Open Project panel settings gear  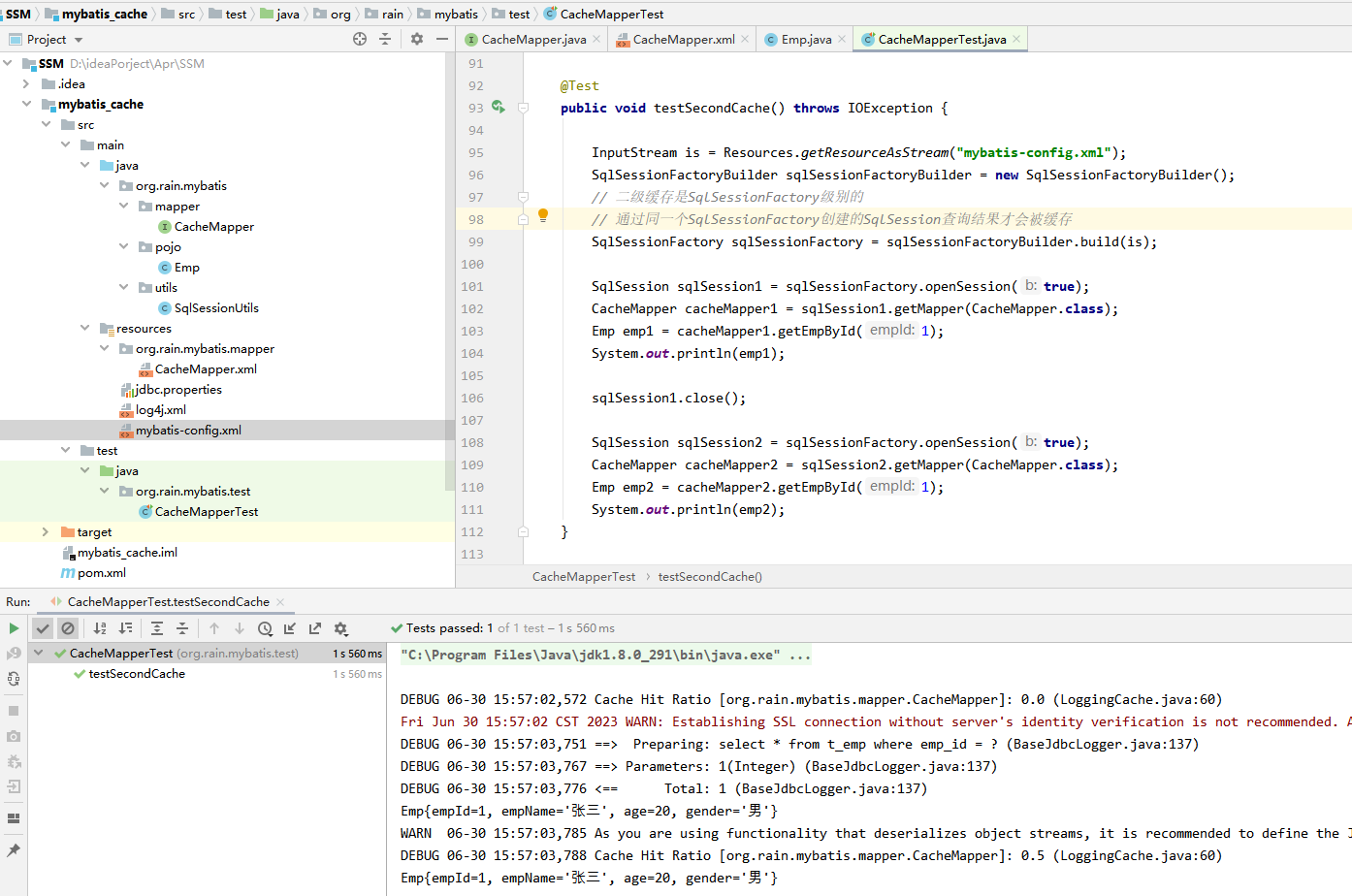point(417,39)
